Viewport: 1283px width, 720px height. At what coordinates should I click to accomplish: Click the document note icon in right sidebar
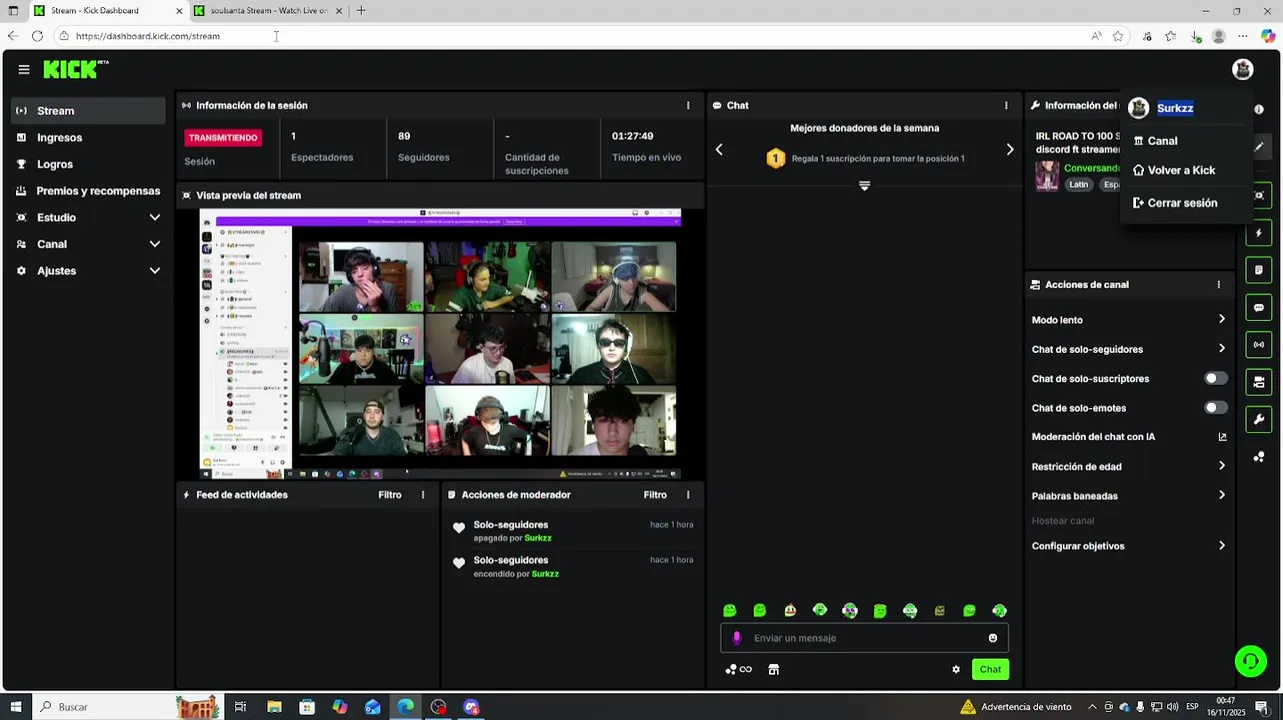point(1259,270)
